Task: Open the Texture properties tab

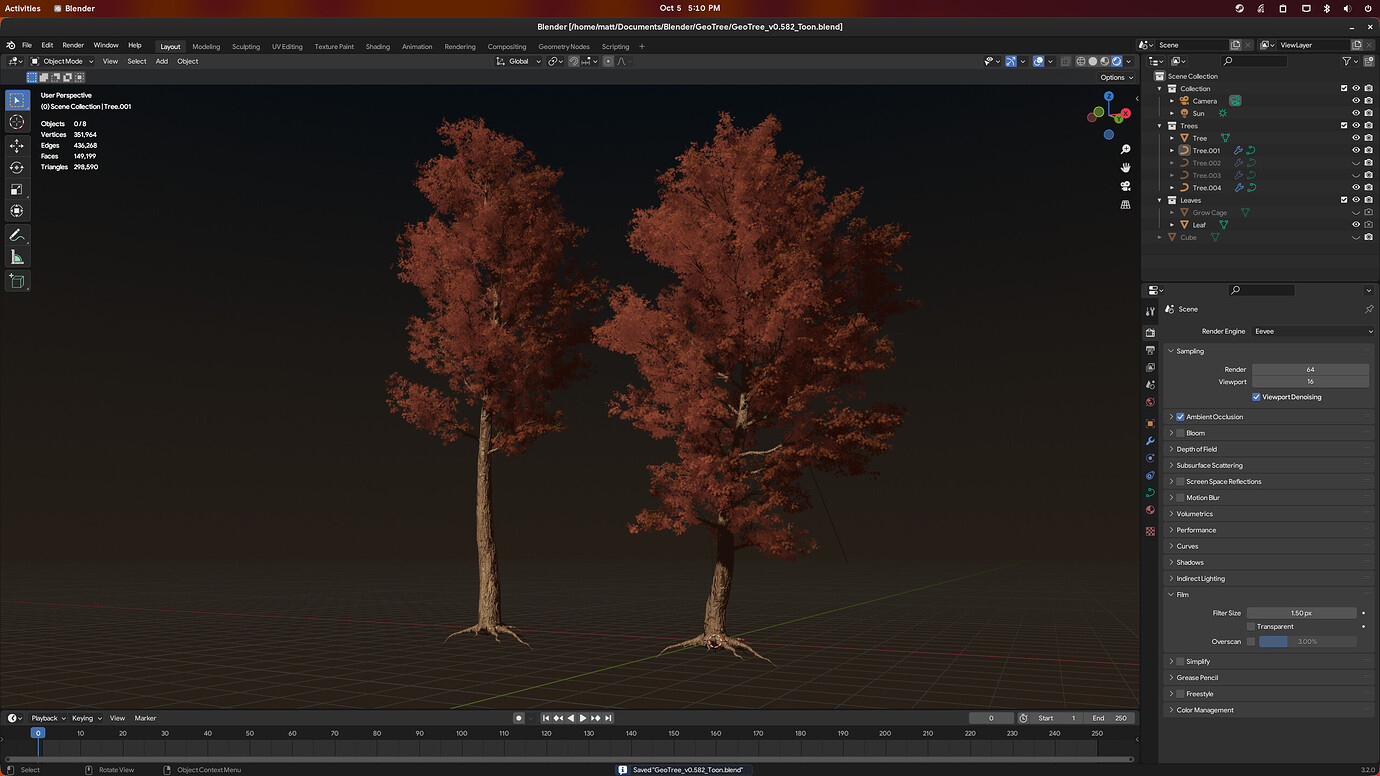Action: pos(1150,531)
